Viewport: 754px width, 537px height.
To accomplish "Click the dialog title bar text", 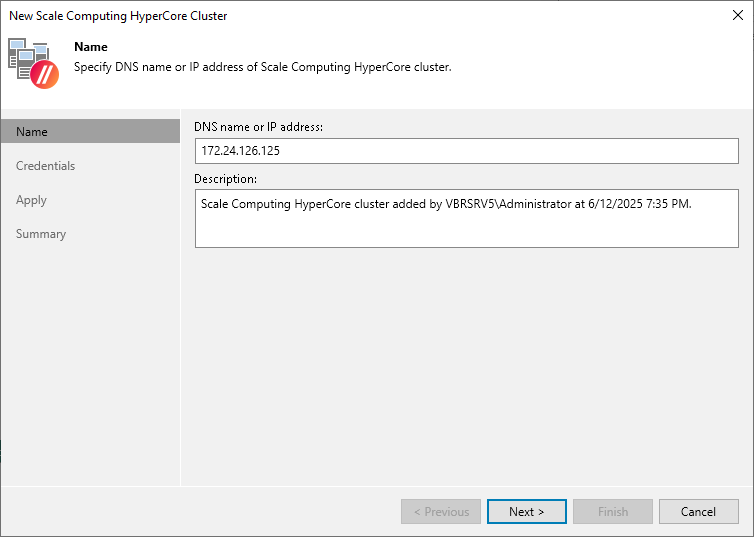I will click(118, 16).
